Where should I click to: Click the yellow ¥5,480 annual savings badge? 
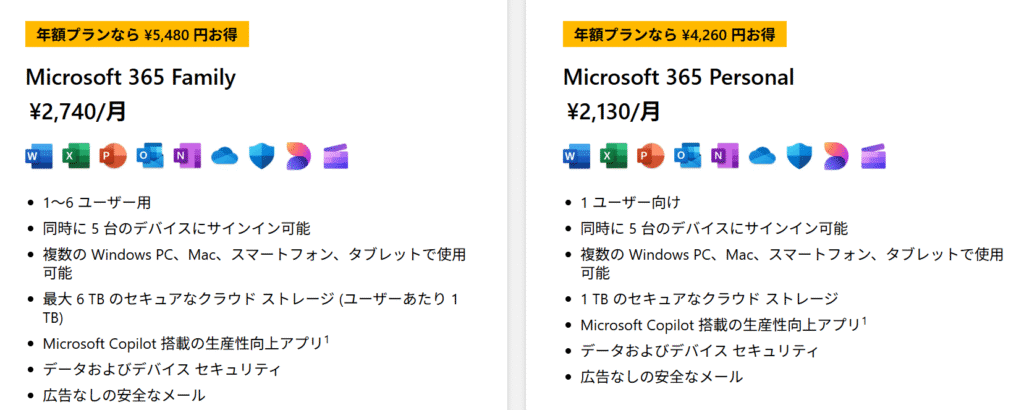[137, 35]
